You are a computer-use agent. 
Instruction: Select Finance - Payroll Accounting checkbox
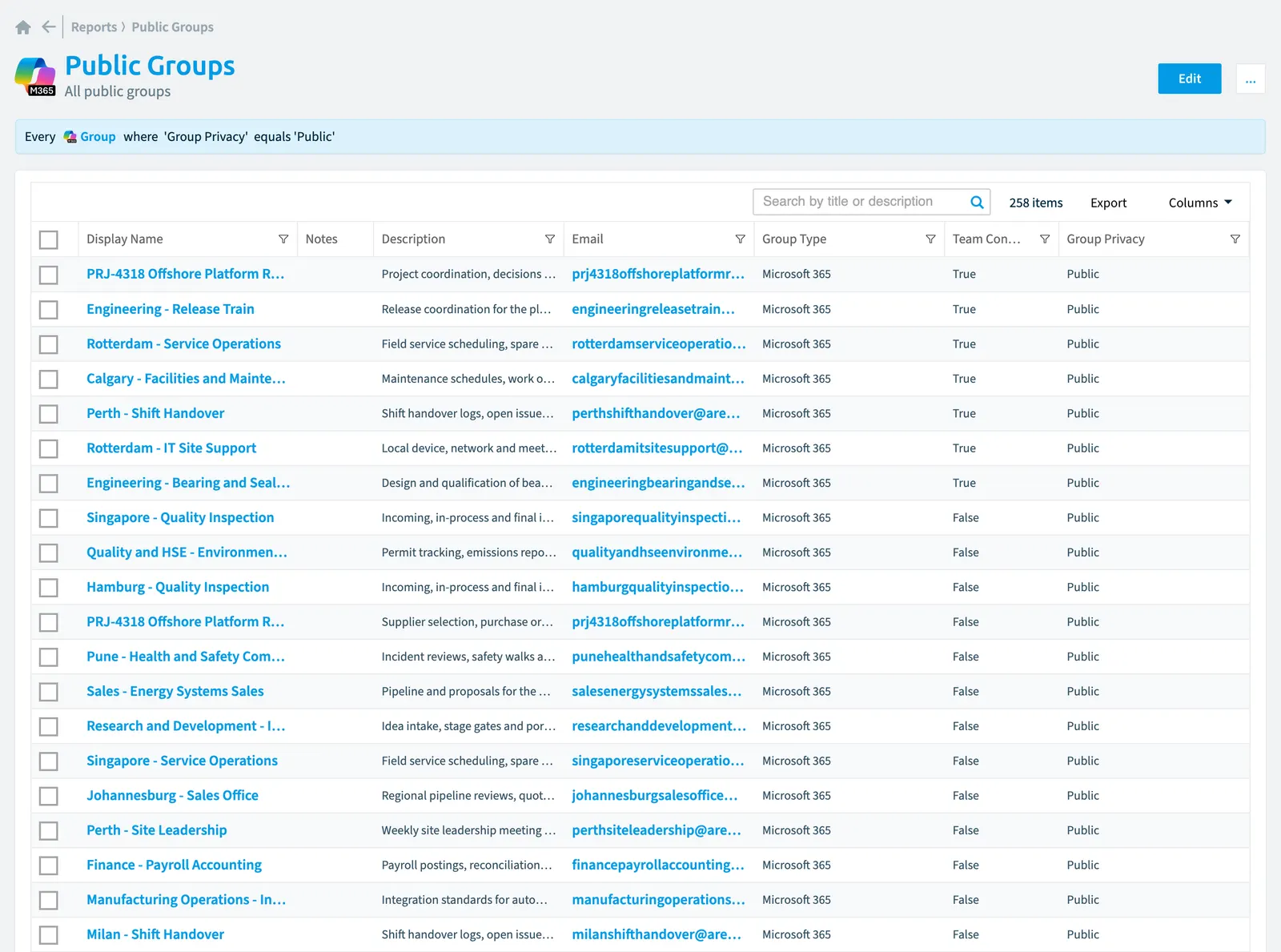click(49, 866)
